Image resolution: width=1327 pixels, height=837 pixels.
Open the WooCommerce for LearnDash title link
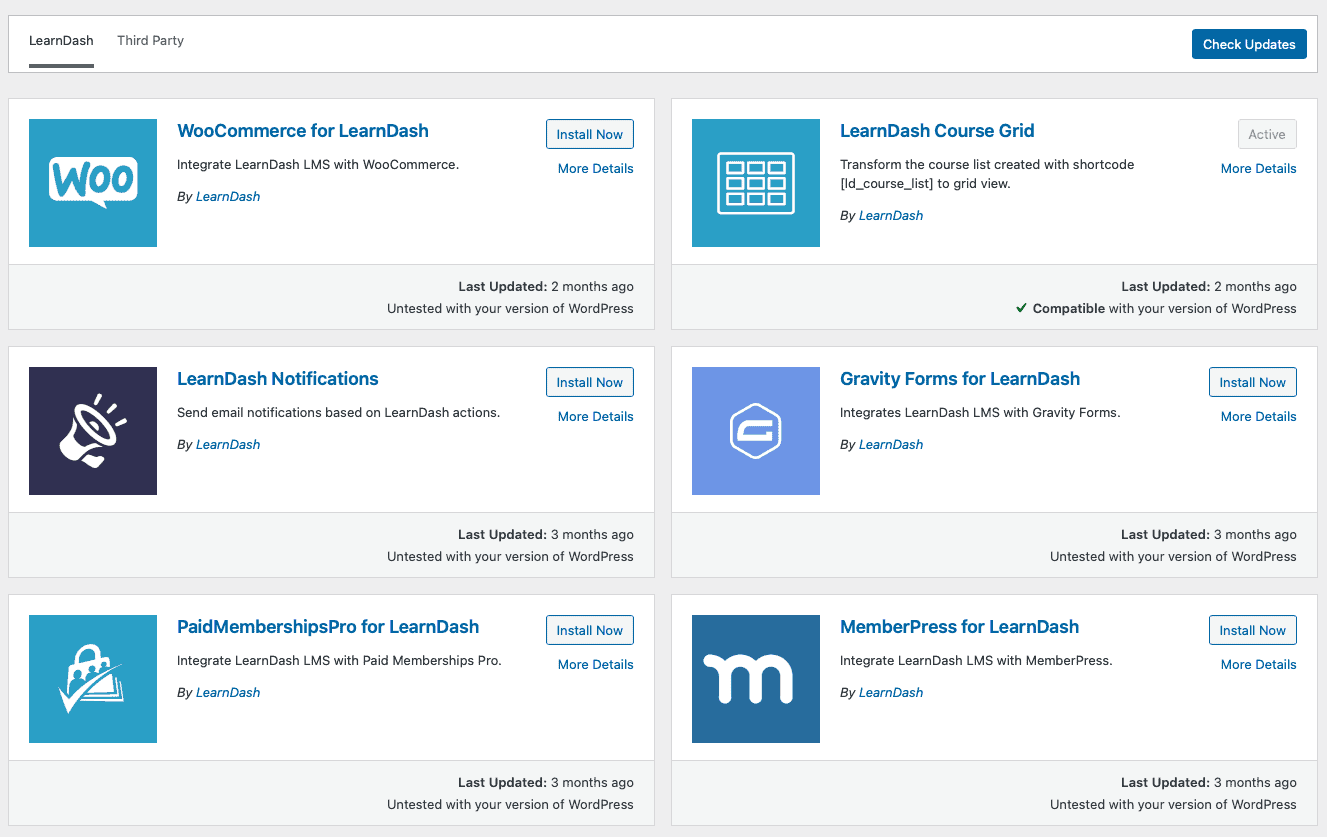(x=303, y=131)
